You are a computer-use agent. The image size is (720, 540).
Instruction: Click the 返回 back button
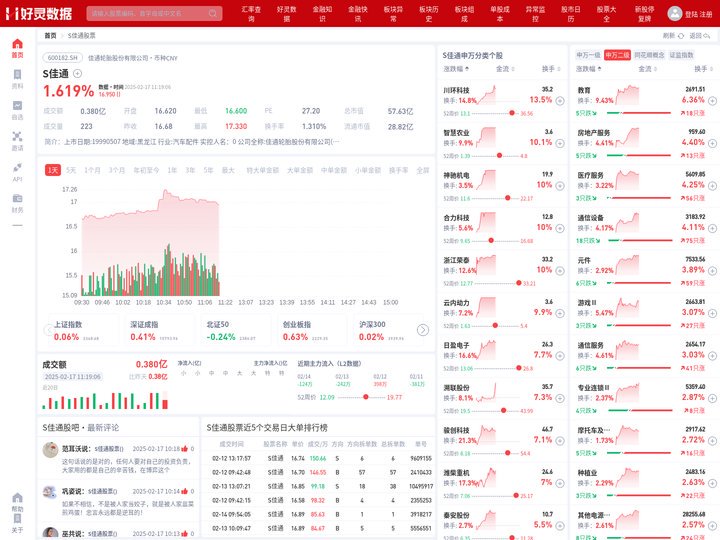tap(699, 35)
